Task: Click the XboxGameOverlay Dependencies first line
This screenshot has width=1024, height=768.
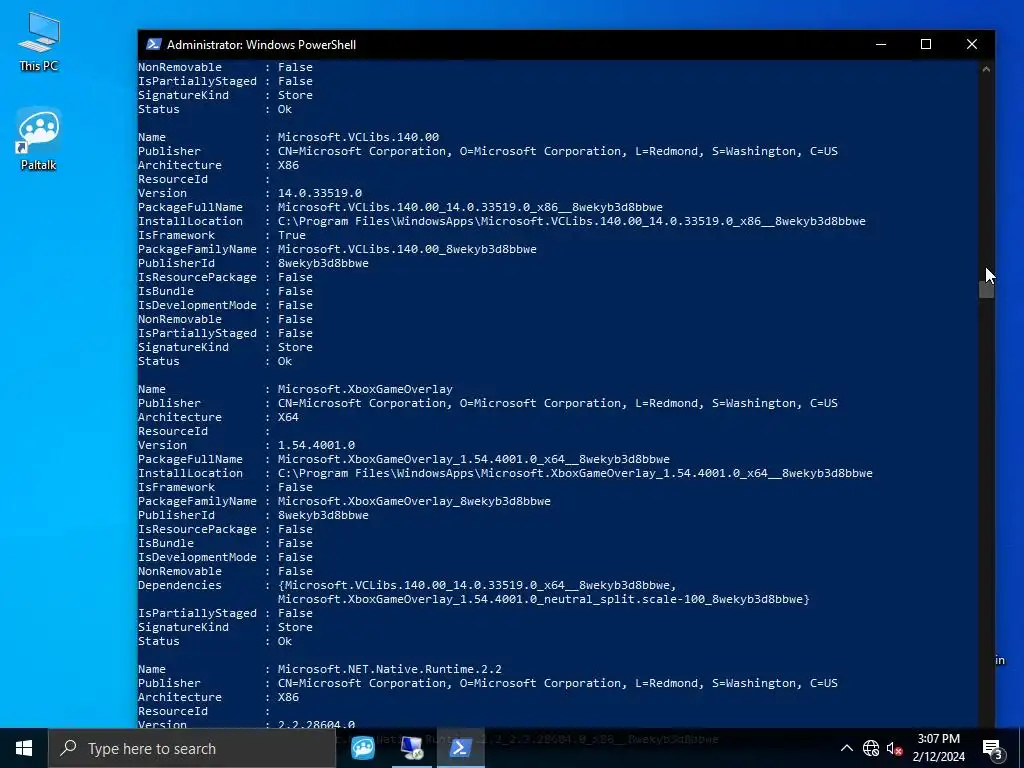Action: (477, 585)
